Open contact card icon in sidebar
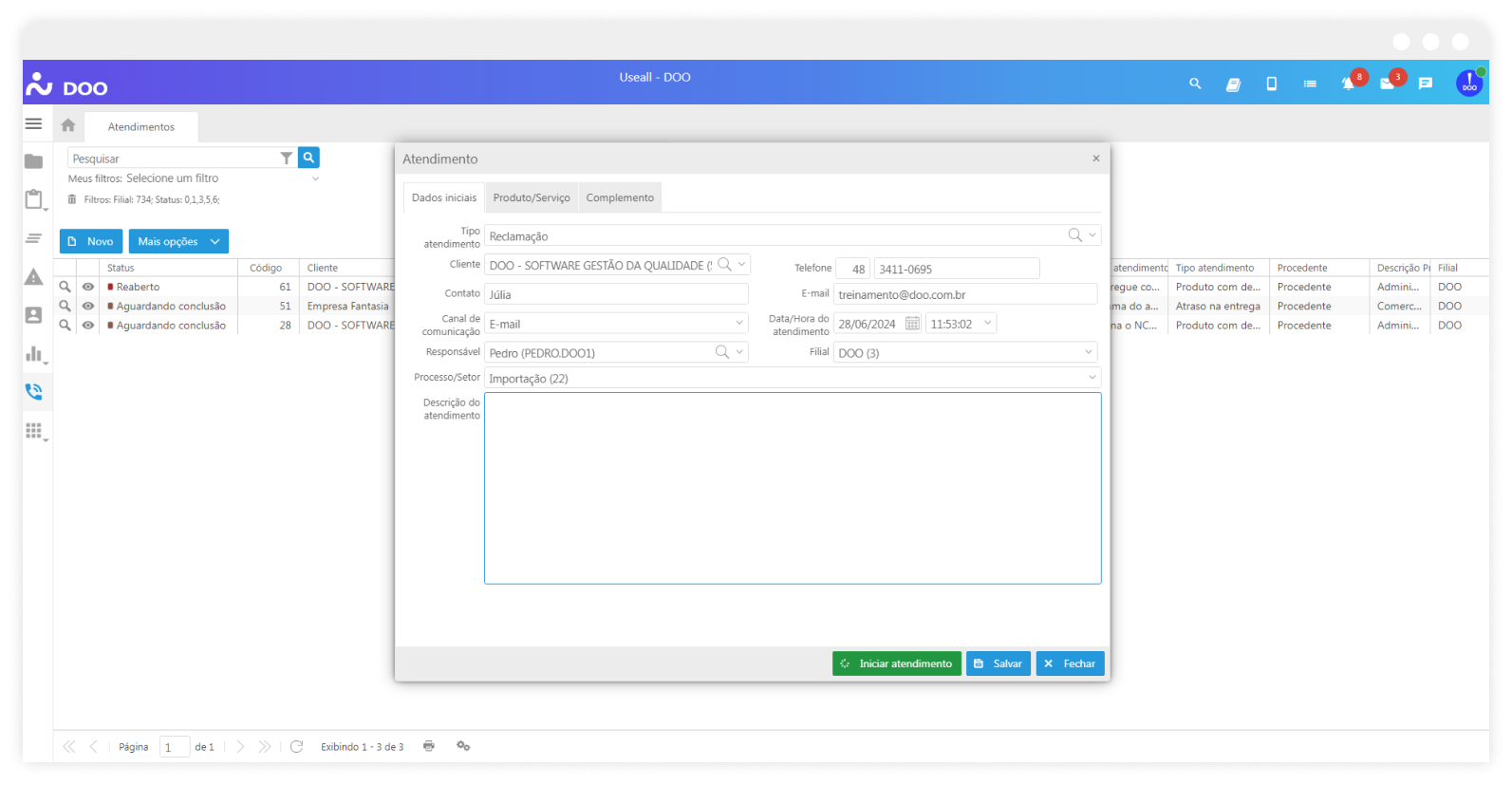 (34, 315)
